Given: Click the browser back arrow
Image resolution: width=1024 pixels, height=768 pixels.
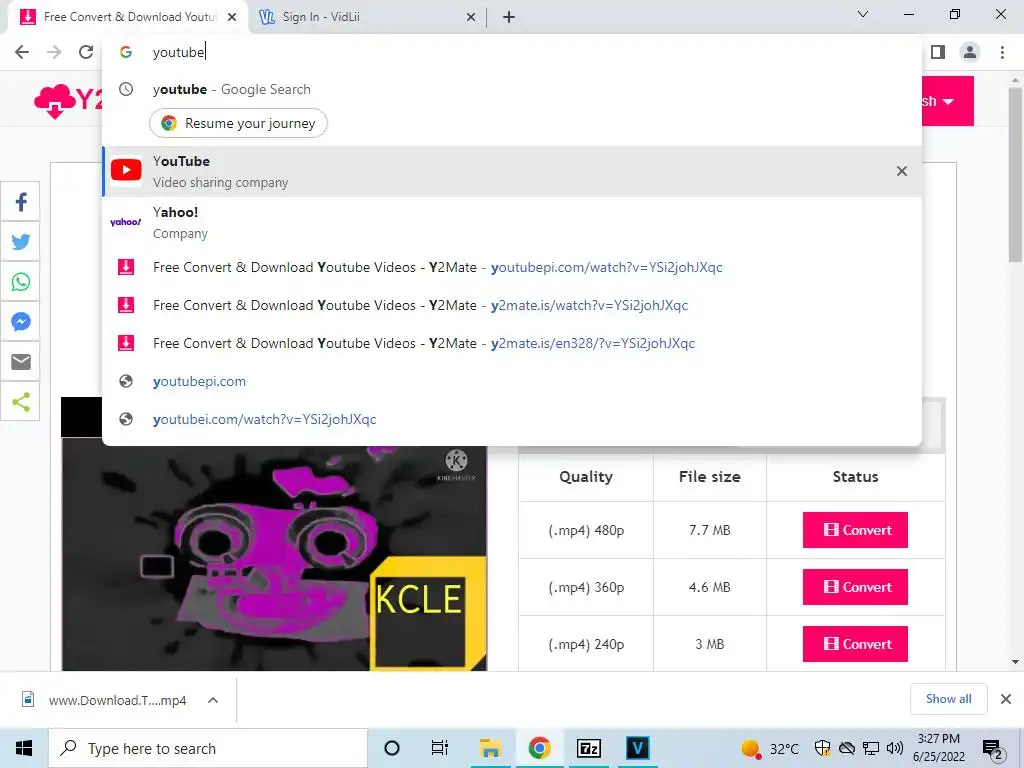Looking at the screenshot, I should pyautogui.click(x=22, y=52).
